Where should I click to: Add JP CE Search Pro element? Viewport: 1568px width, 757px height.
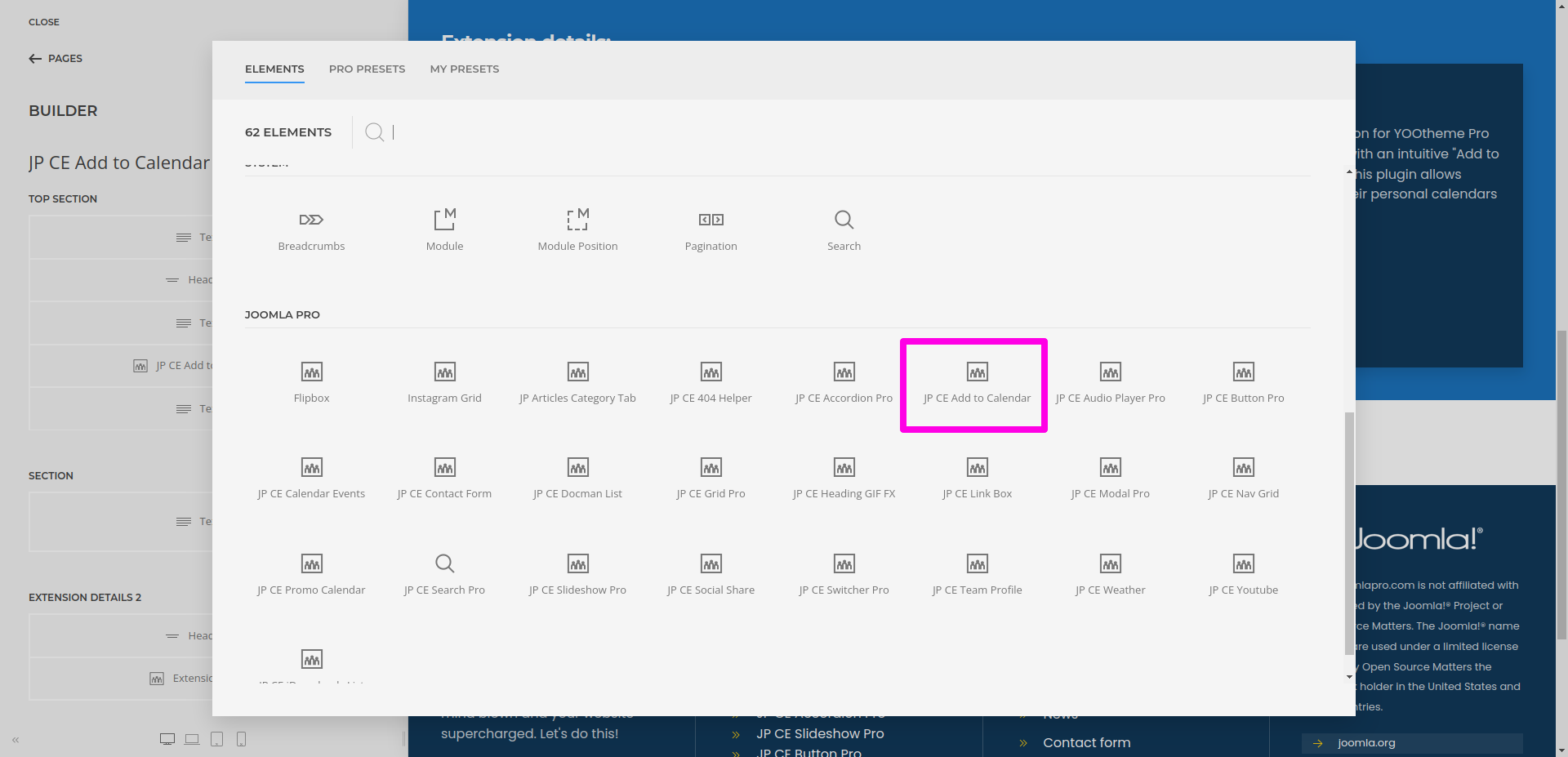click(x=444, y=575)
